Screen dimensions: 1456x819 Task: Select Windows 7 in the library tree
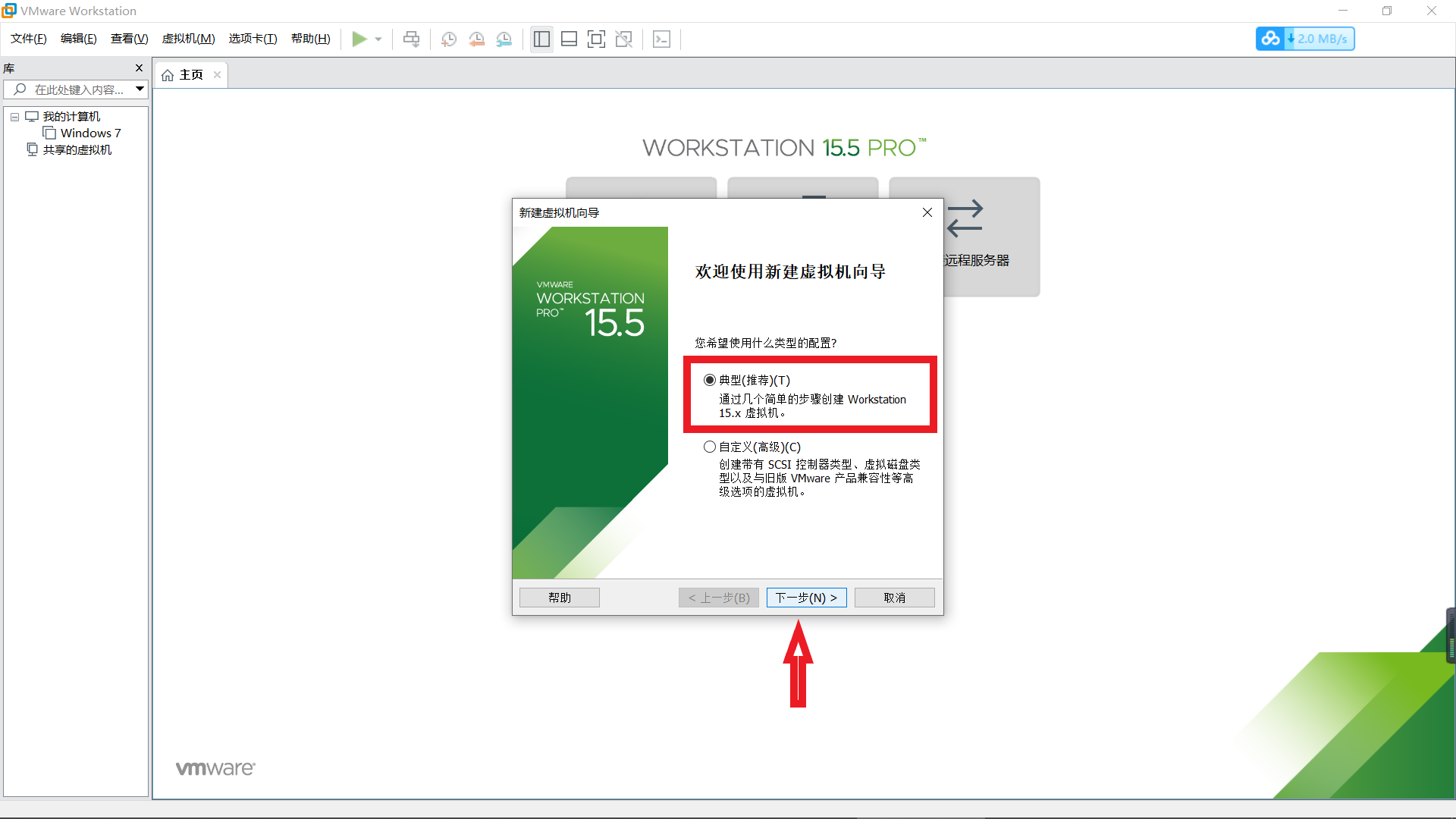90,133
